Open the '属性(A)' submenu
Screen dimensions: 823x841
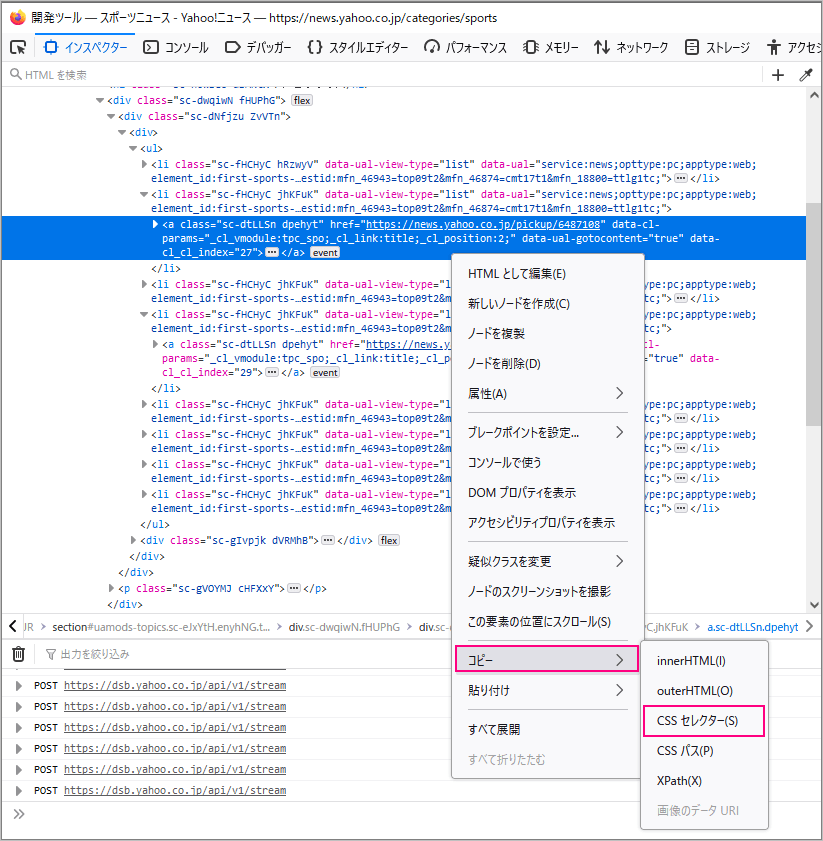(548, 394)
